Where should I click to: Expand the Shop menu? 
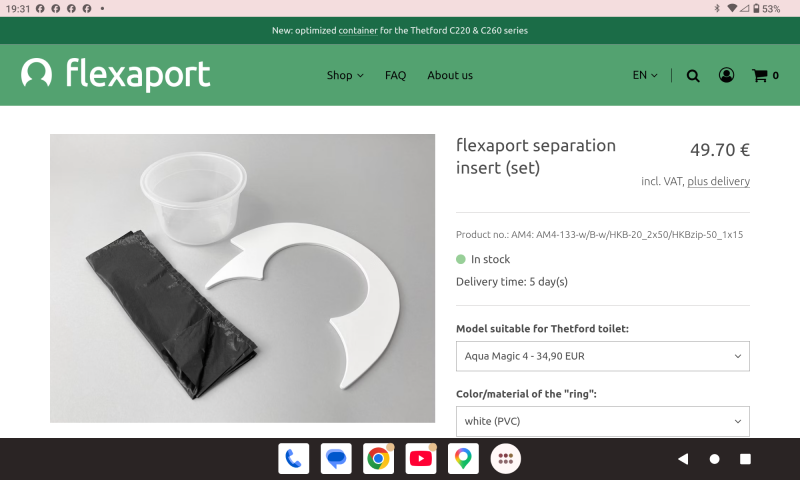tap(345, 75)
